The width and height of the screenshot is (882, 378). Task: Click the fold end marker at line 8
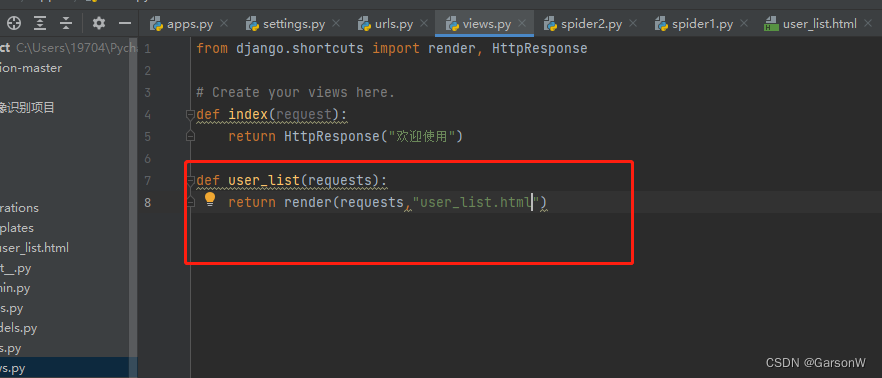(190, 201)
